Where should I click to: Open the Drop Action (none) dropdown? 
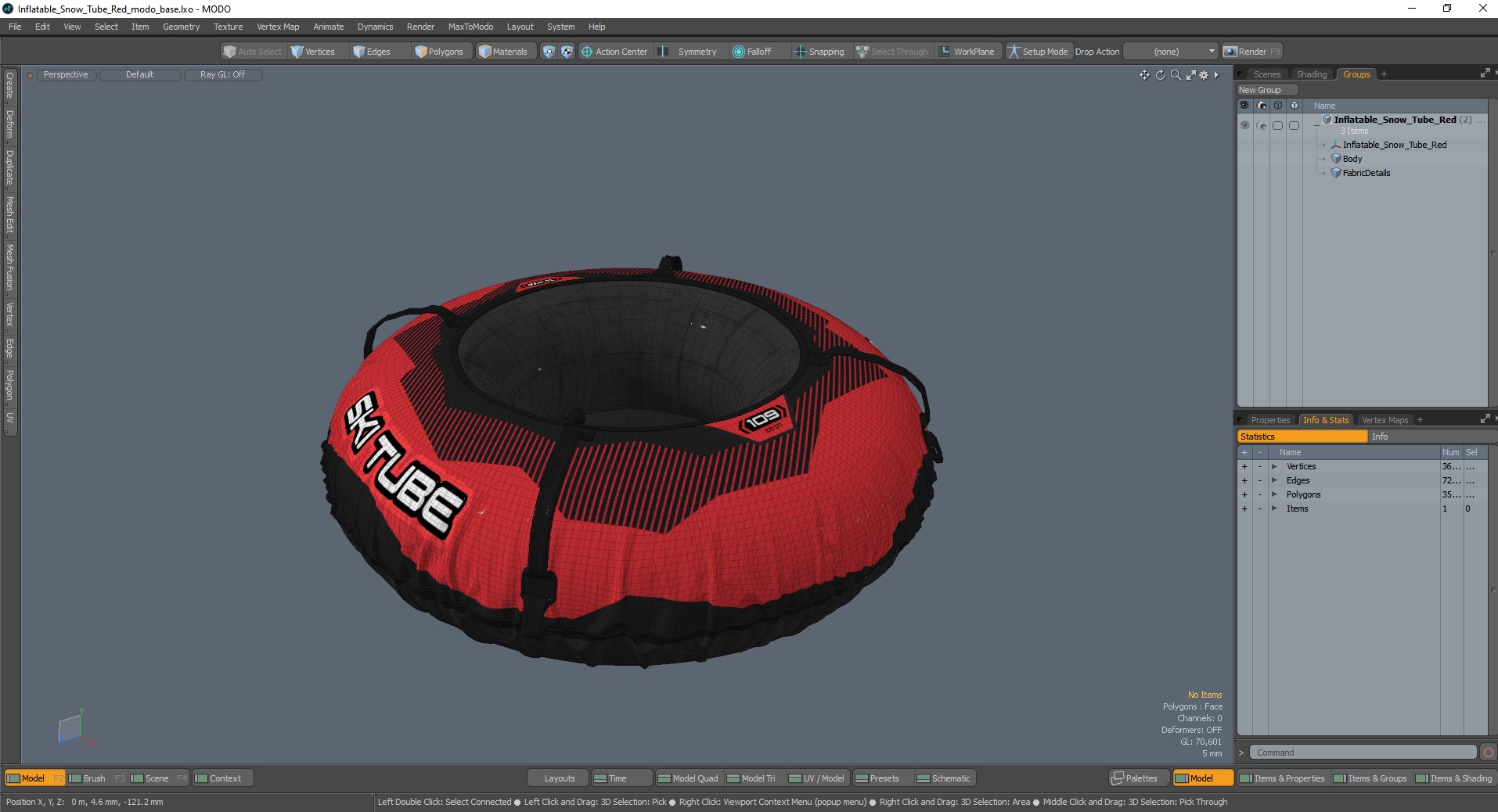pos(1172,52)
